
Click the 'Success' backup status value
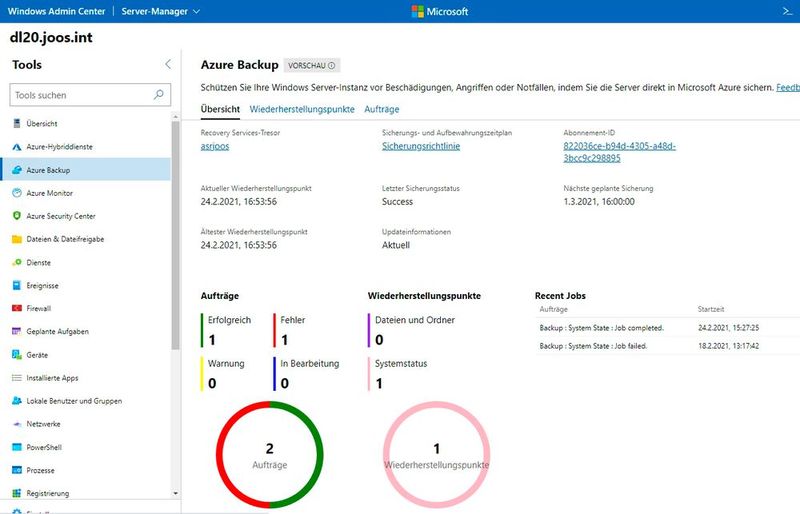pos(397,202)
